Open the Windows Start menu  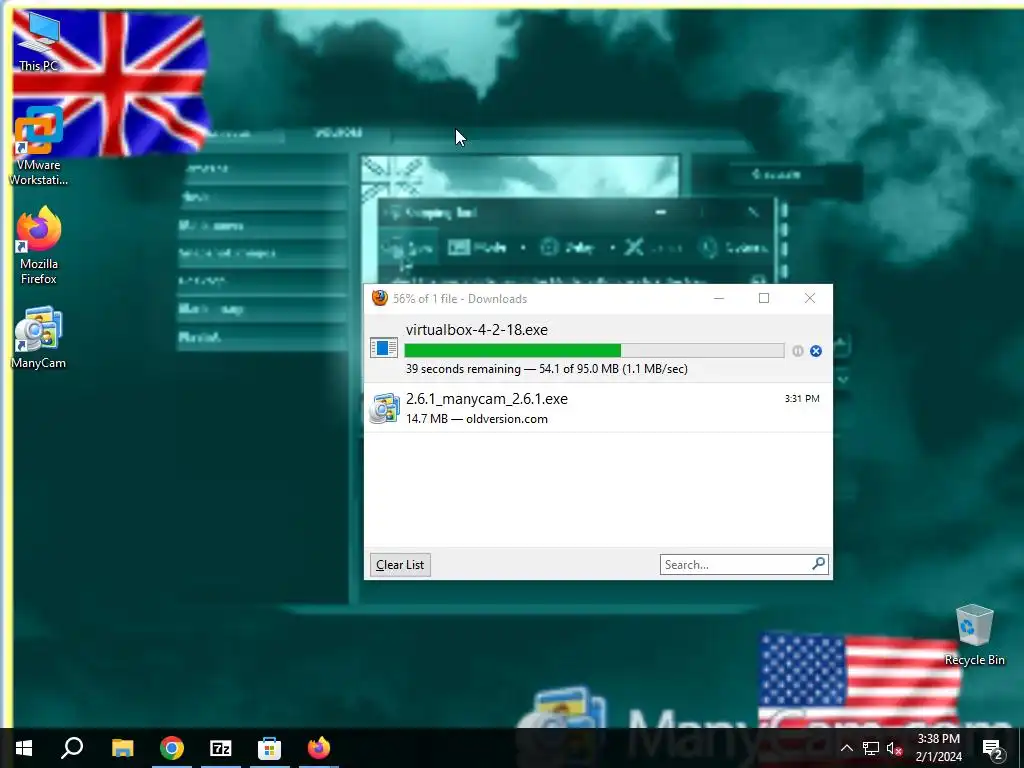click(x=24, y=748)
